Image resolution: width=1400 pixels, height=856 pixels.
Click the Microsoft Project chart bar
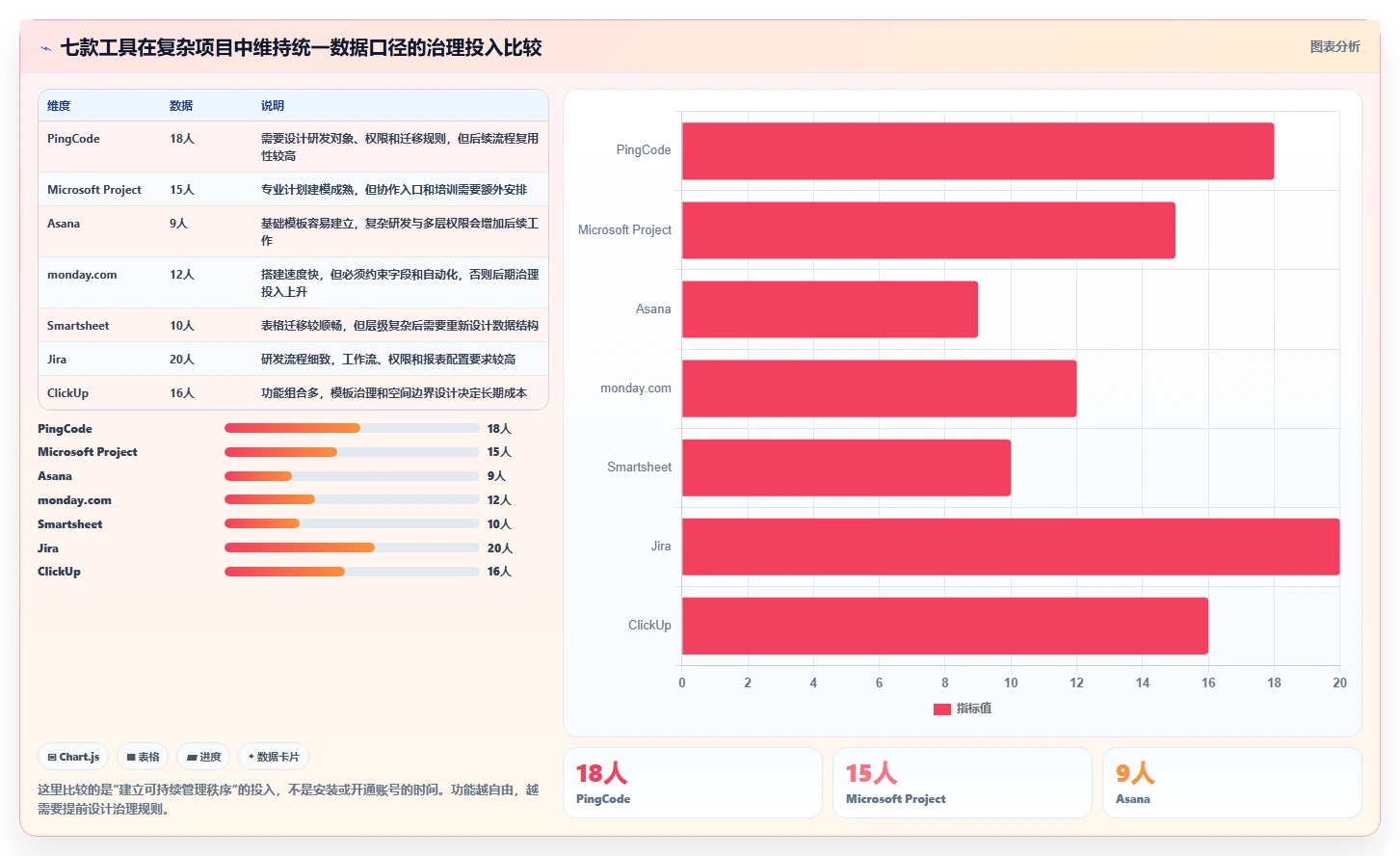tap(929, 230)
